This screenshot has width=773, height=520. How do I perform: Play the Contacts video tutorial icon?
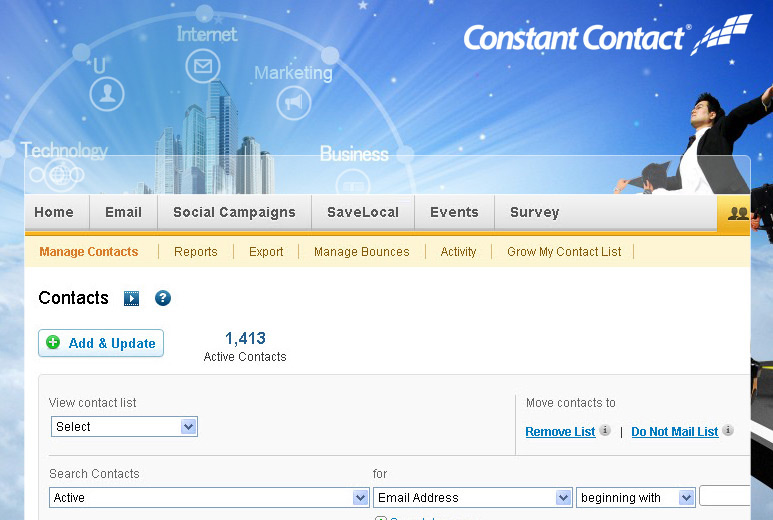pyautogui.click(x=131, y=298)
